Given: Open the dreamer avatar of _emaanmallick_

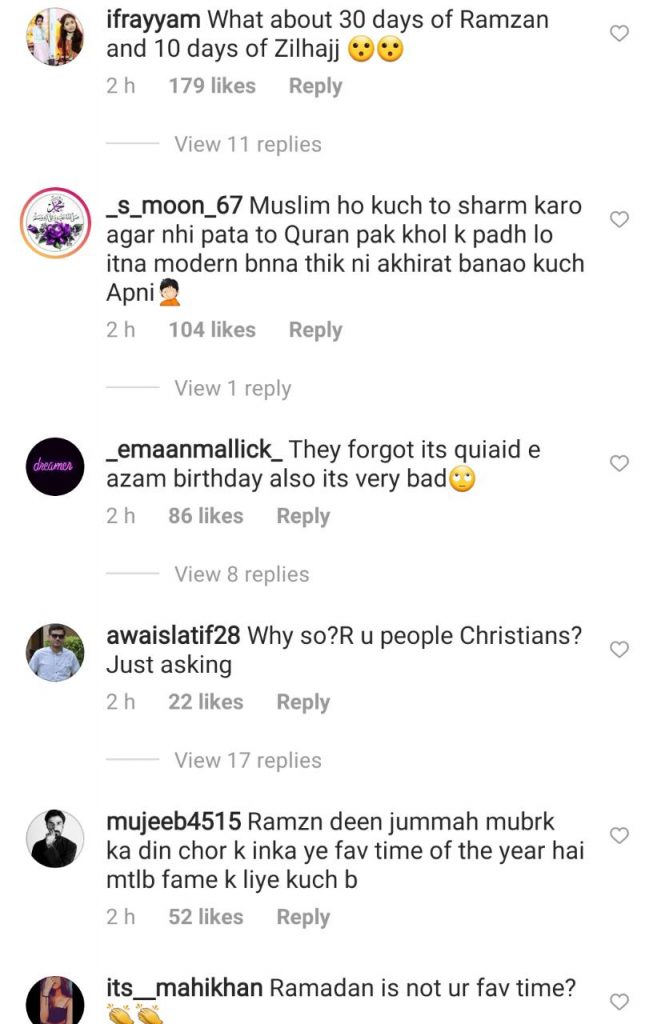Looking at the screenshot, I should [56, 466].
